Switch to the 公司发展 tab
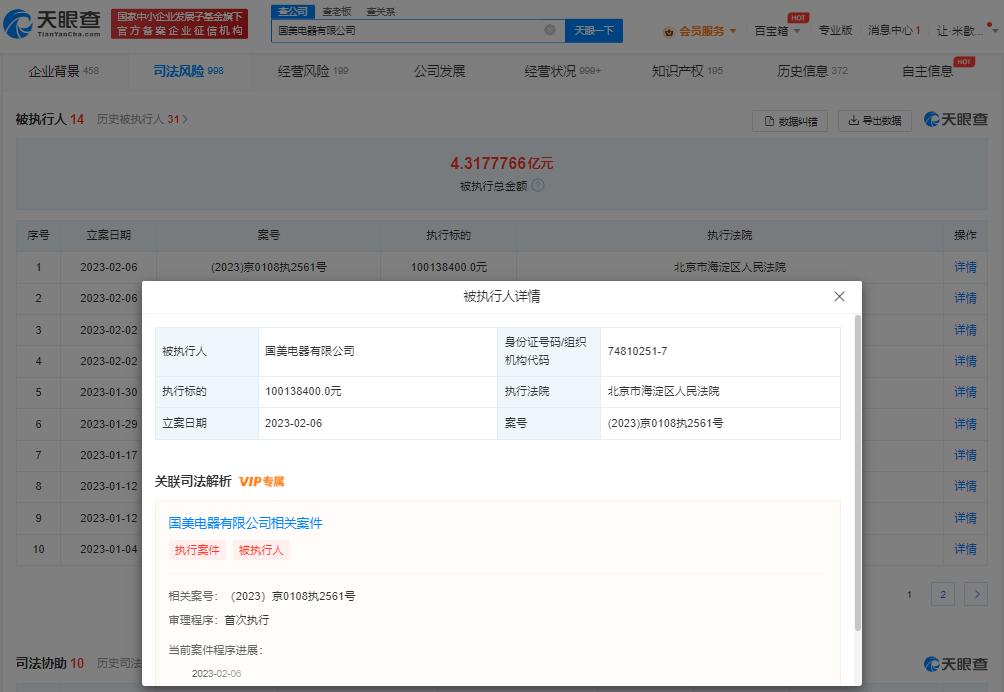Screen dimensions: 1004x692 [439, 71]
